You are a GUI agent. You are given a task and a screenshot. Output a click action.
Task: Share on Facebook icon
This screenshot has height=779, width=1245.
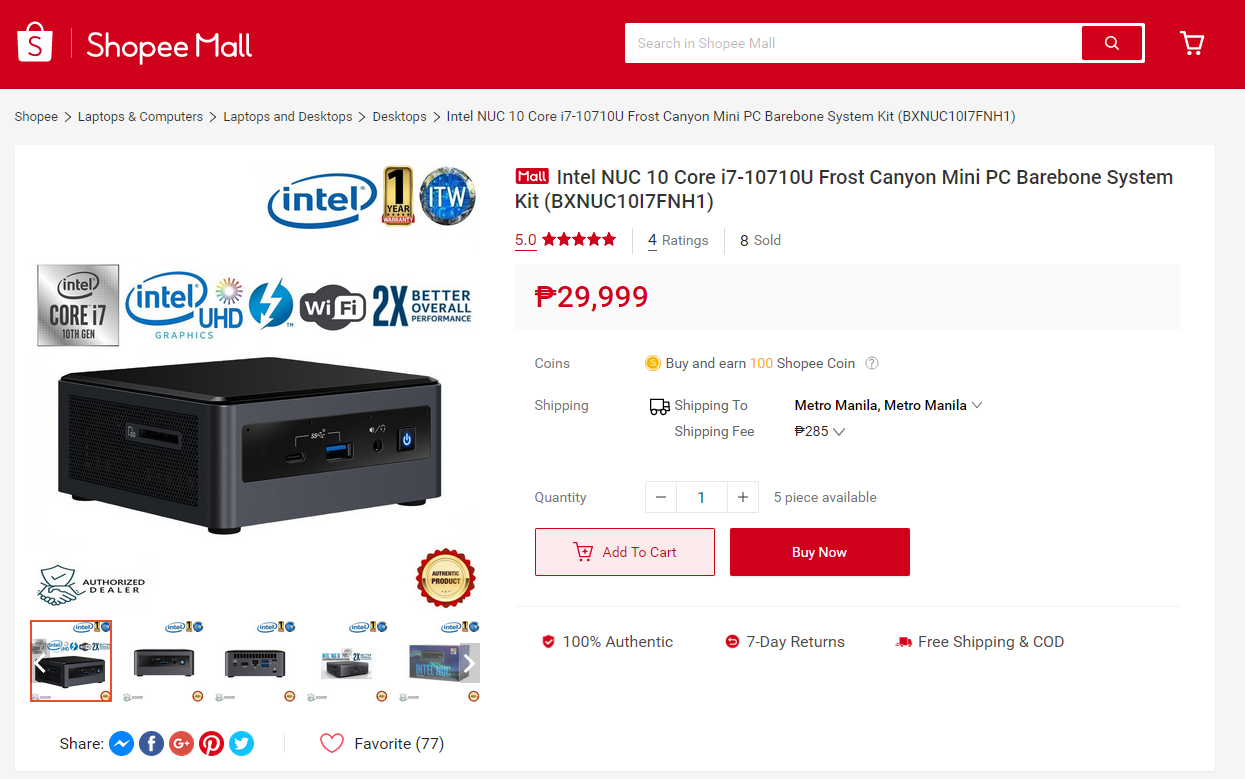[151, 743]
